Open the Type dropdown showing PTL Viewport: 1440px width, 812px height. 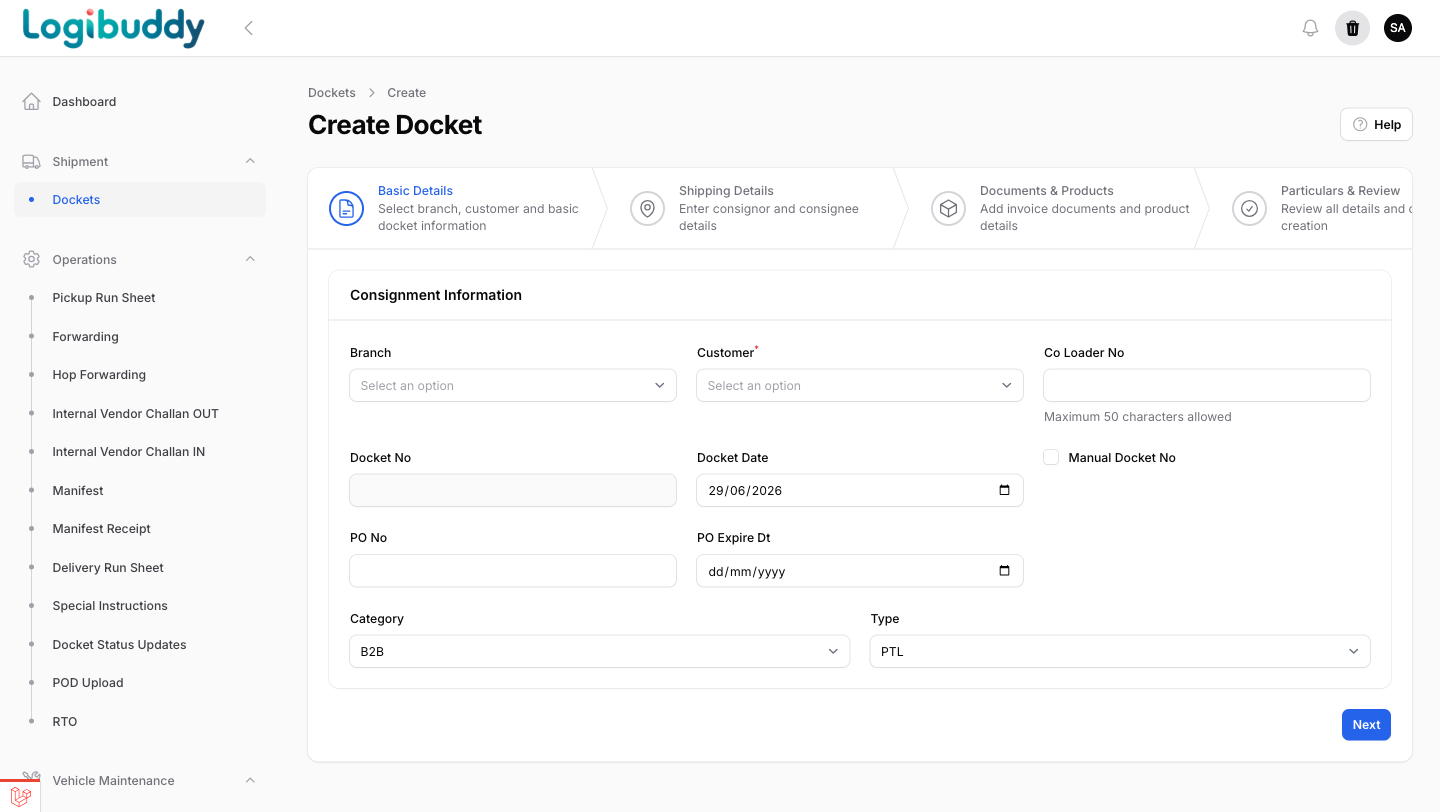click(1120, 652)
